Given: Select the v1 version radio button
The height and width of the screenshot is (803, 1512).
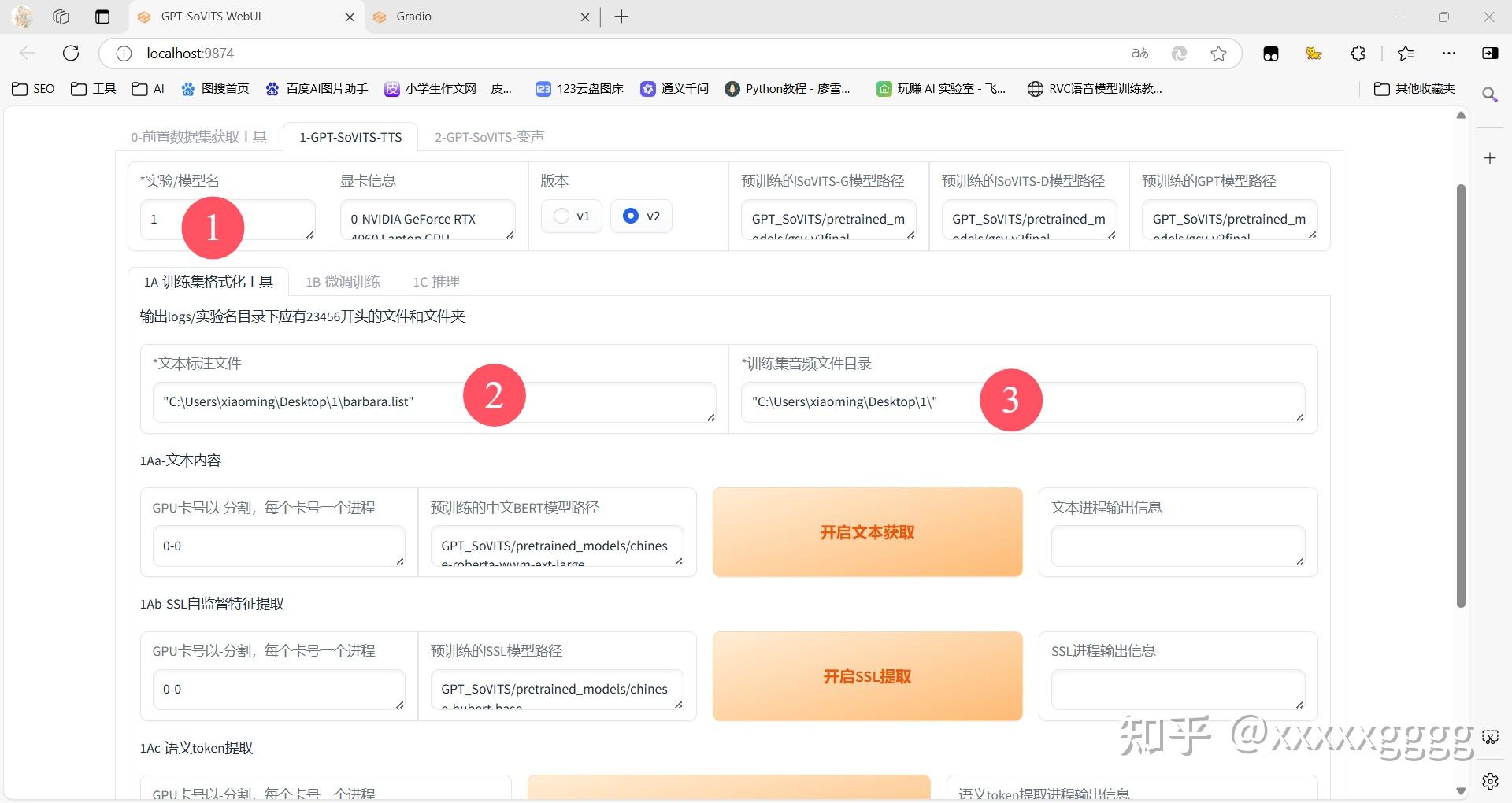Looking at the screenshot, I should (x=561, y=216).
